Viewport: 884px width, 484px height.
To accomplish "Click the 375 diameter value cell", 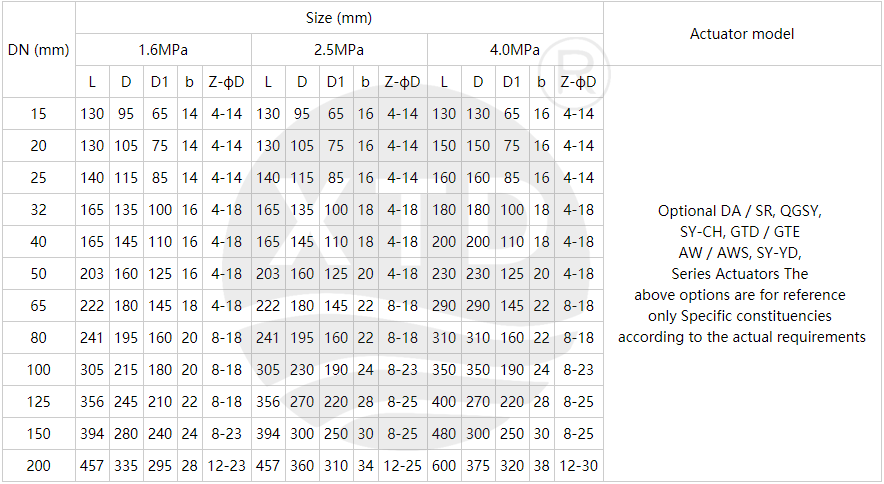I will (478, 466).
